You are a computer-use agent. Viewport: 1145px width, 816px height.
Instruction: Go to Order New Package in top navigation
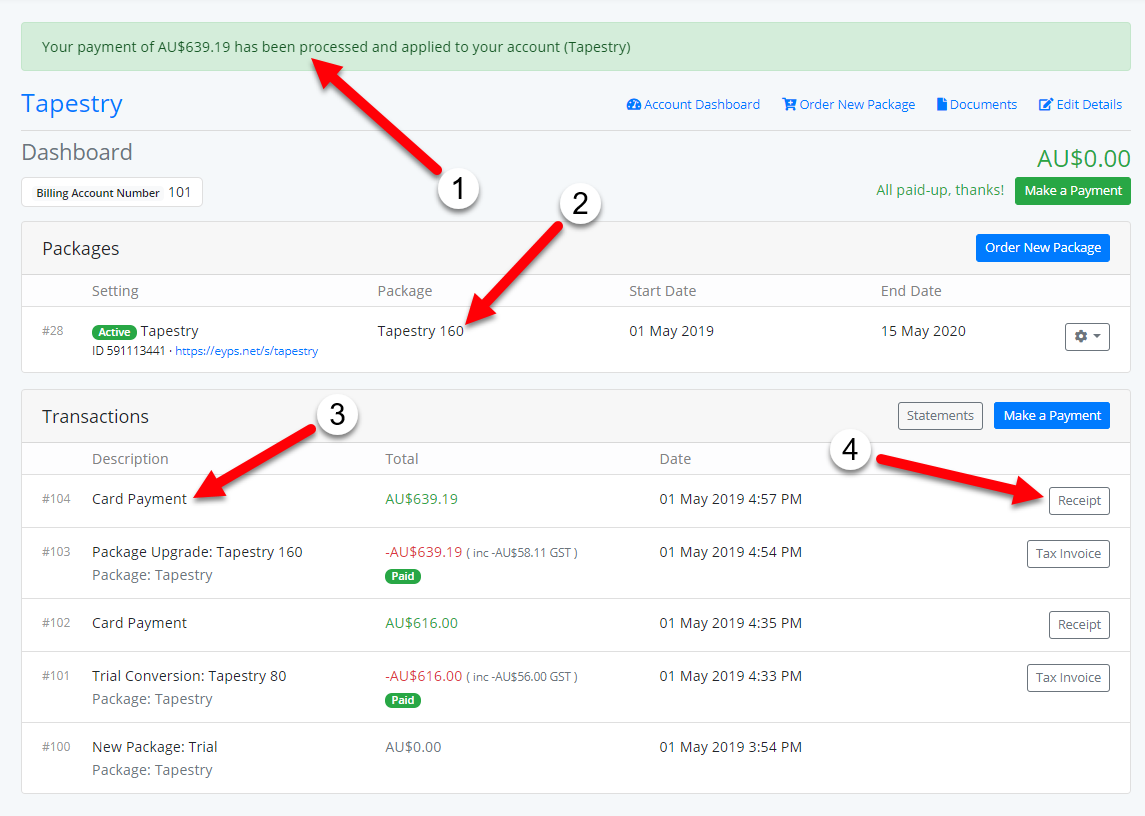tap(849, 104)
